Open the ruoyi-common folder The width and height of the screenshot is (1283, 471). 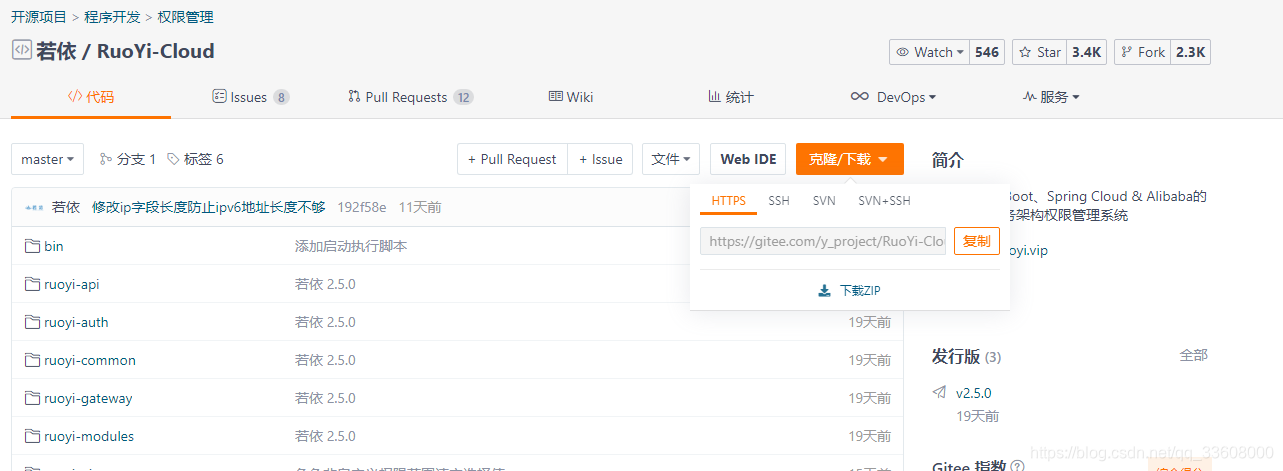[90, 360]
